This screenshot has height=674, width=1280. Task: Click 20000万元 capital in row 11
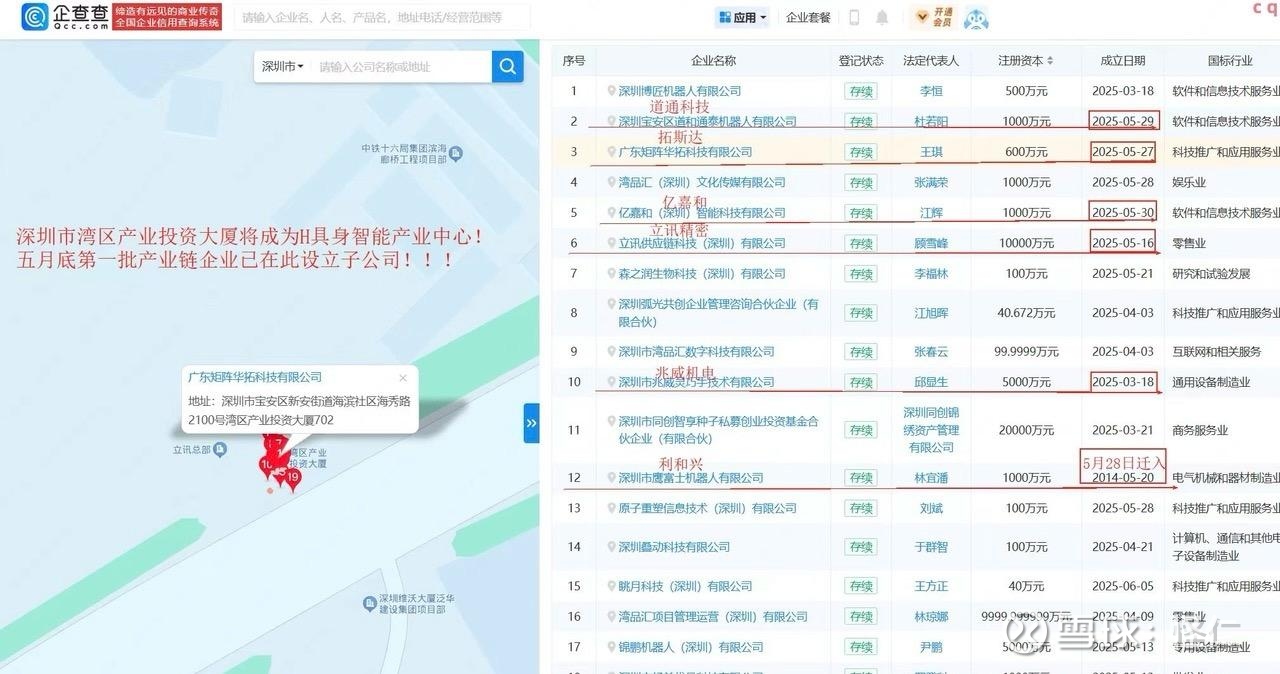pyautogui.click(x=1026, y=430)
